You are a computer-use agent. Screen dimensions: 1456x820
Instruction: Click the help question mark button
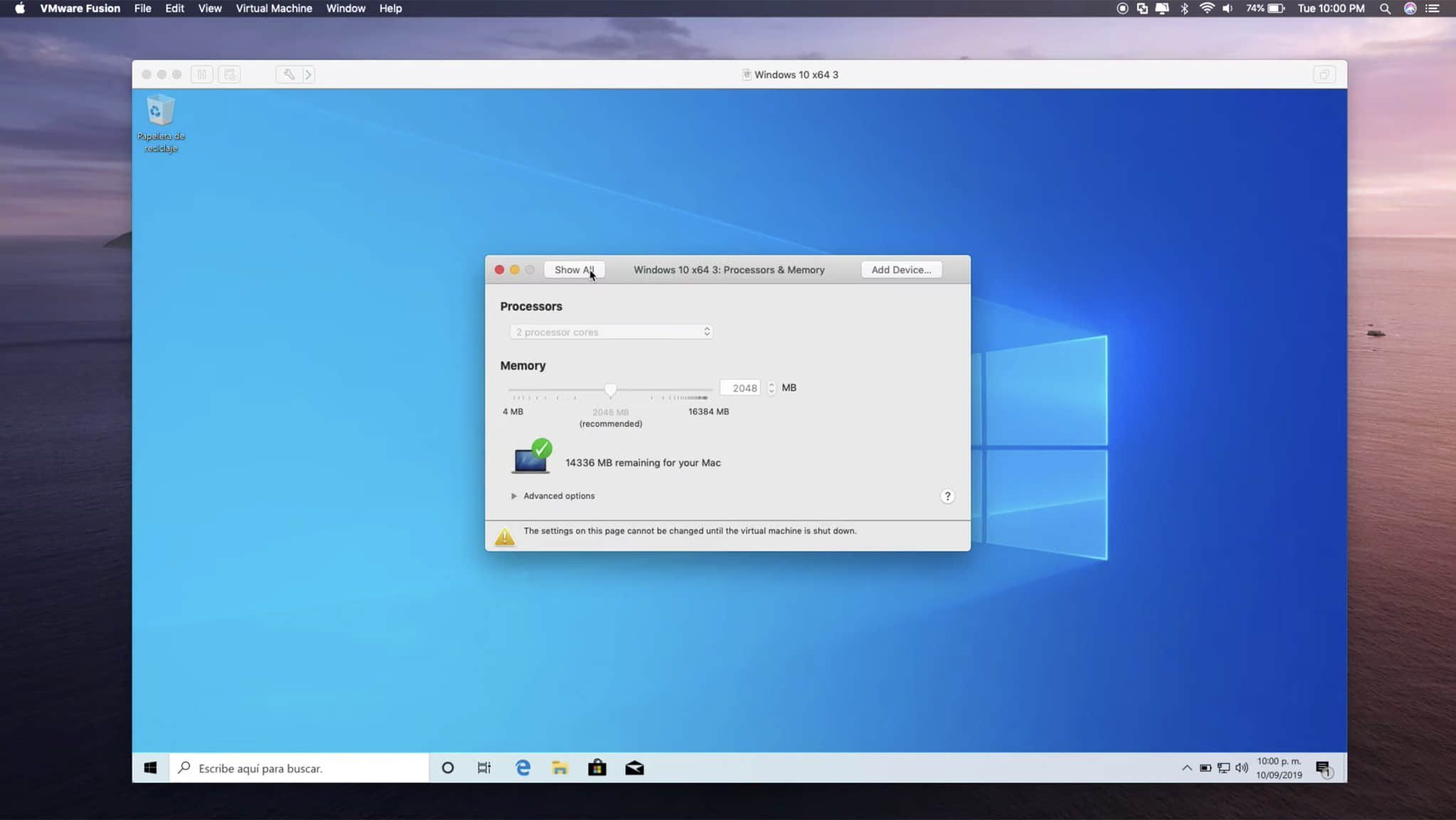pyautogui.click(x=947, y=496)
